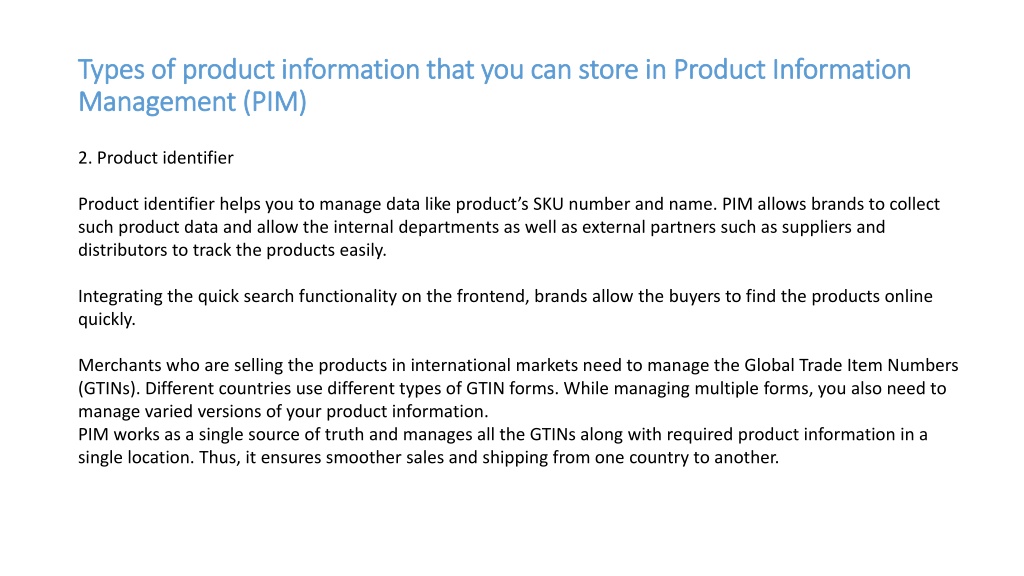1024x576 pixels.
Task: Click the slide title about Product Information Management
Action: point(494,86)
